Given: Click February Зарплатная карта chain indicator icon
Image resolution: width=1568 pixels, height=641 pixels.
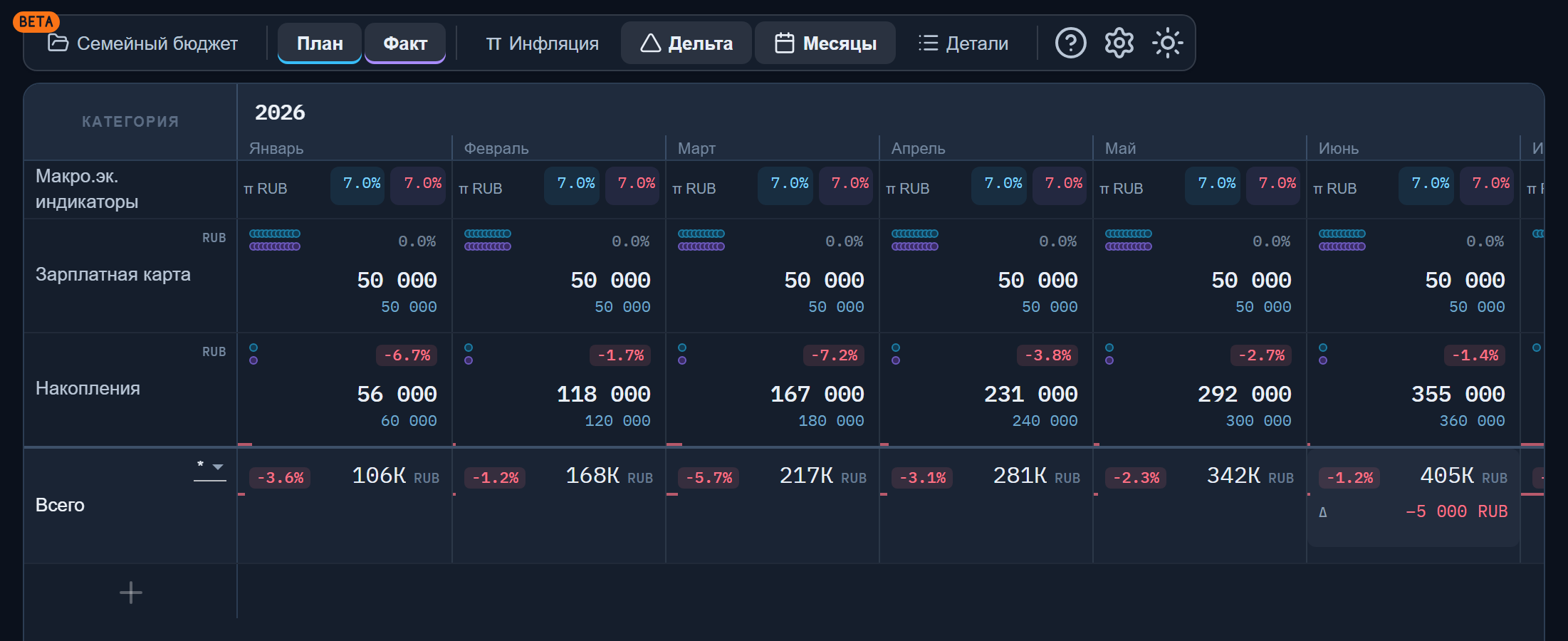Looking at the screenshot, I should click(x=488, y=240).
